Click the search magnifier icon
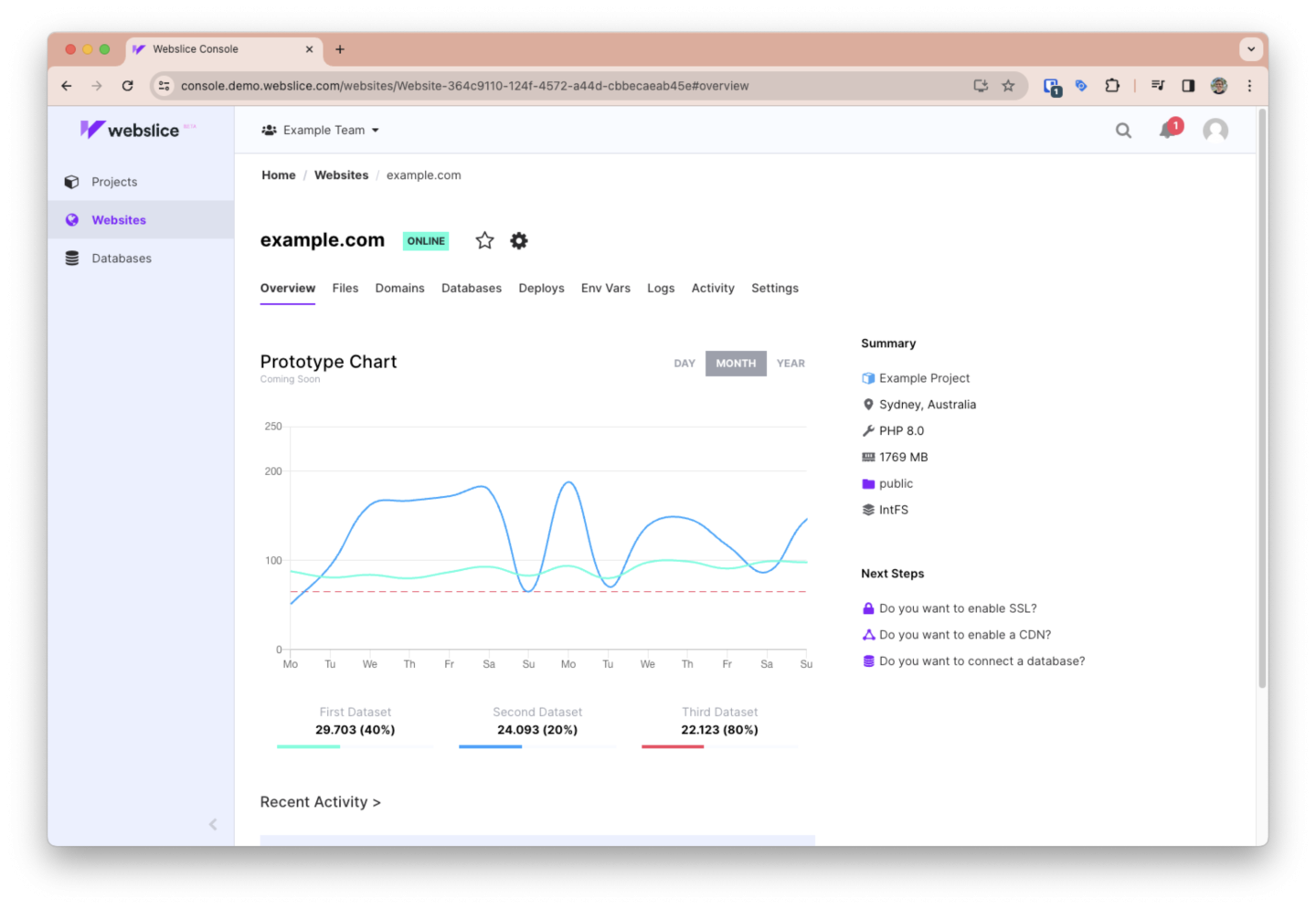 tap(1123, 131)
